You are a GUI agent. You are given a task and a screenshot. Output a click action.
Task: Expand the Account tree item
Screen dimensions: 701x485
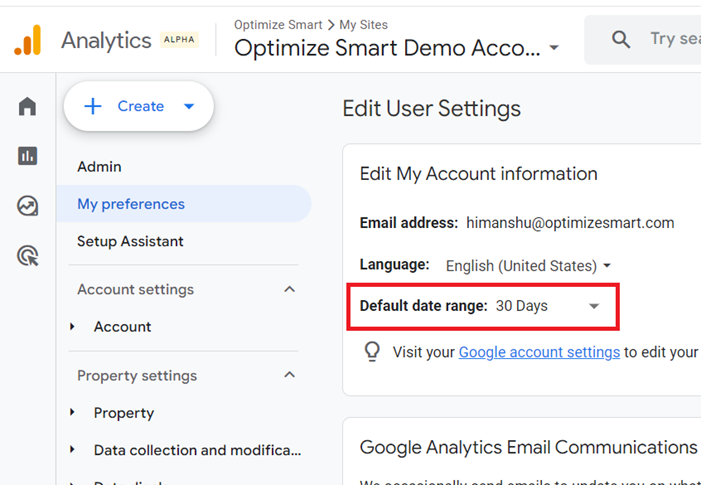[72, 327]
